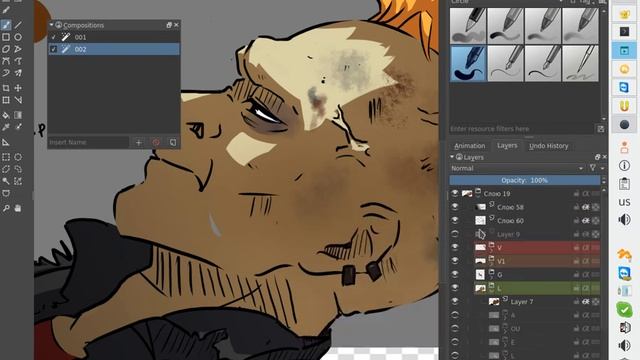Select the Freehand Brush tool
Viewport: 640px width, 360px height.
click(x=6, y=25)
